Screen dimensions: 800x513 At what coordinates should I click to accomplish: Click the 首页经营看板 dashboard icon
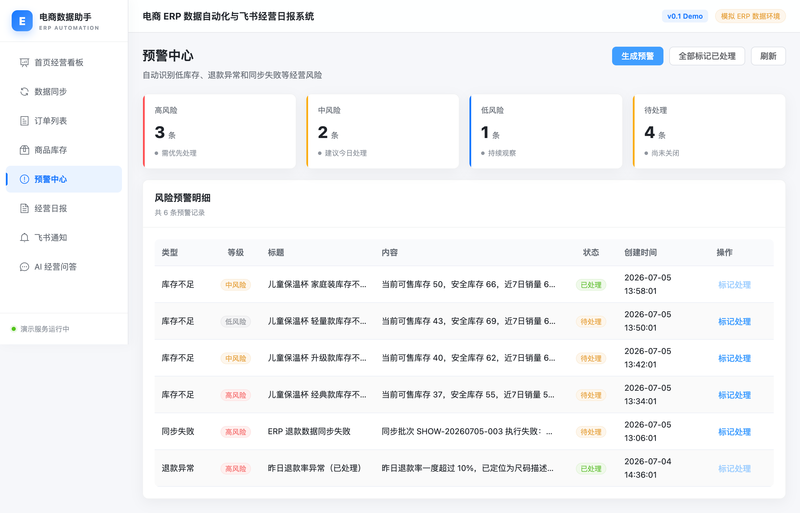pos(24,62)
